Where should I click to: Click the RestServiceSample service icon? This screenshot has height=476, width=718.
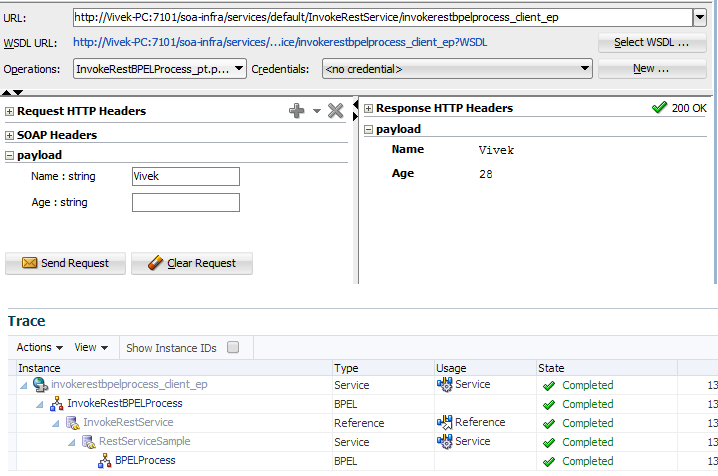pyautogui.click(x=88, y=442)
